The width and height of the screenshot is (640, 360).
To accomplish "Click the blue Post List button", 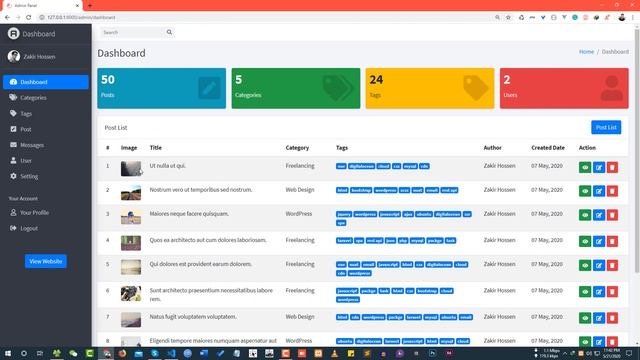I will click(606, 127).
